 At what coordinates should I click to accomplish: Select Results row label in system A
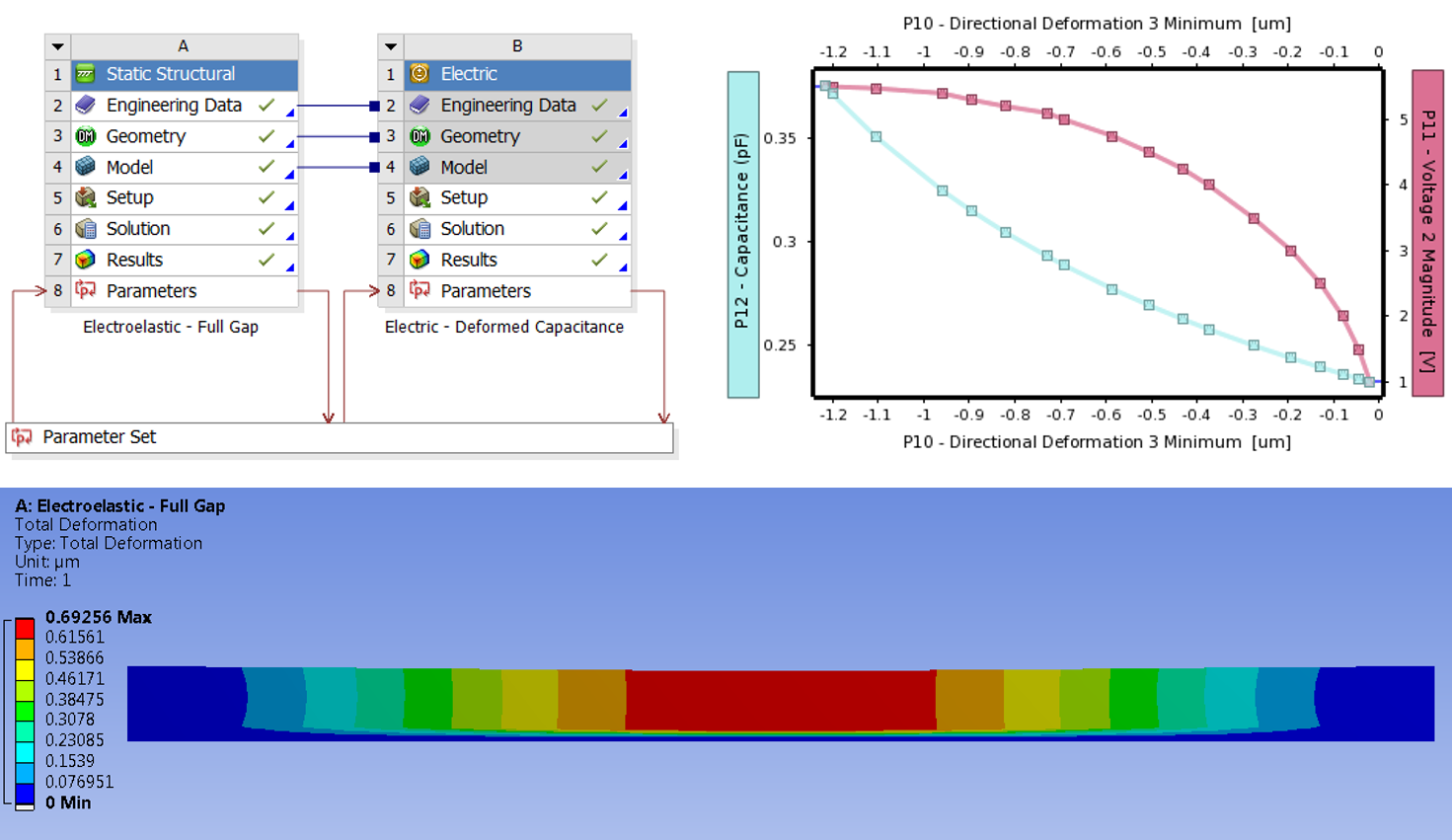pyautogui.click(x=134, y=260)
